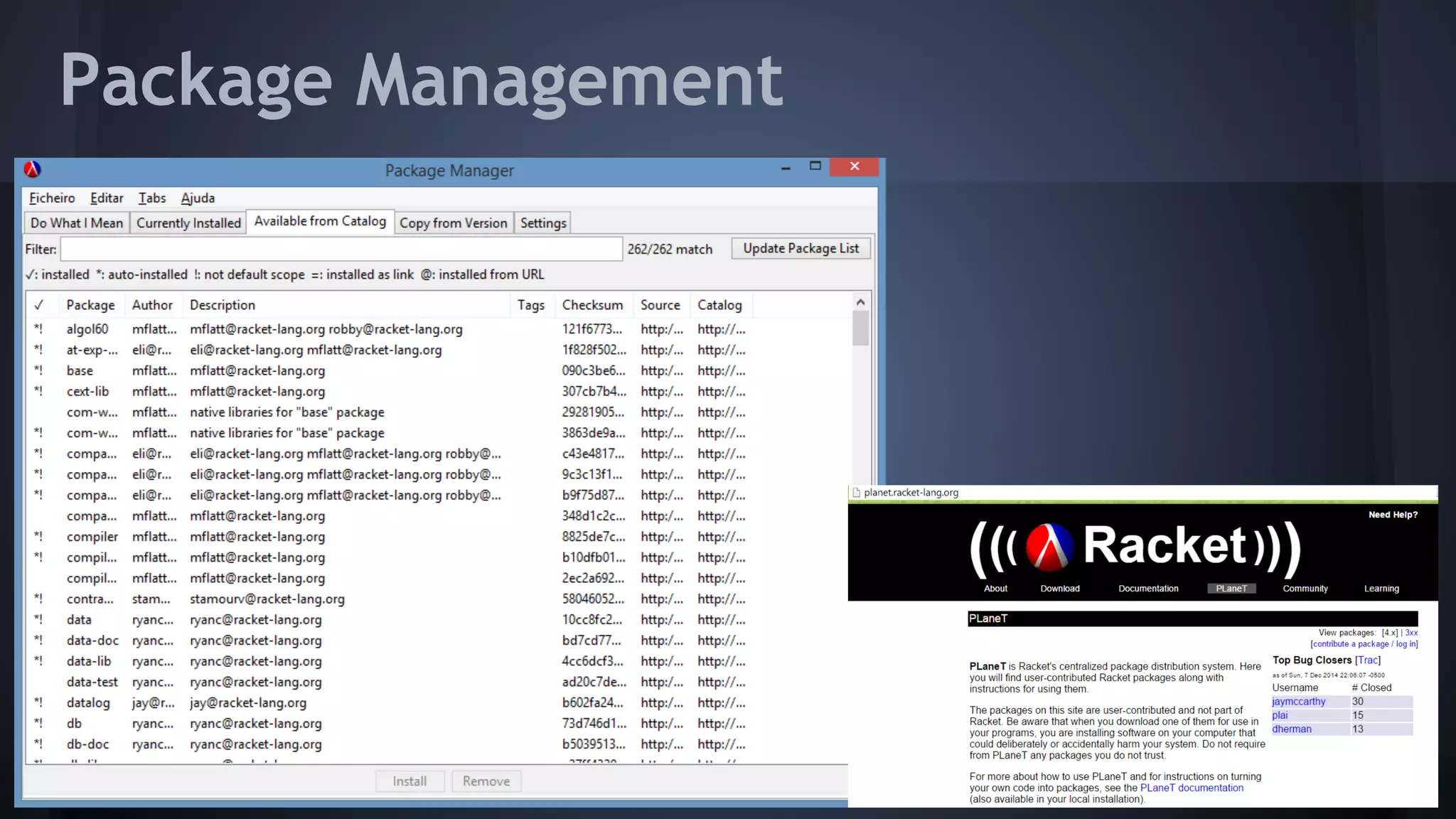Click the Install button
The image size is (1456, 819).
[409, 781]
